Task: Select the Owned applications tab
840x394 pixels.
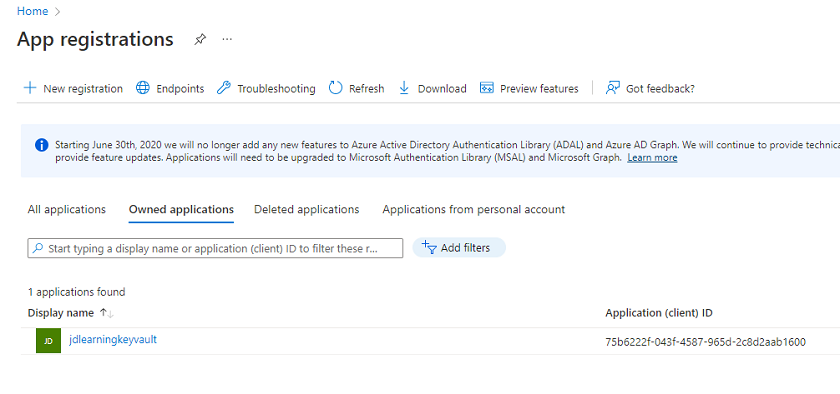Action: [181, 210]
